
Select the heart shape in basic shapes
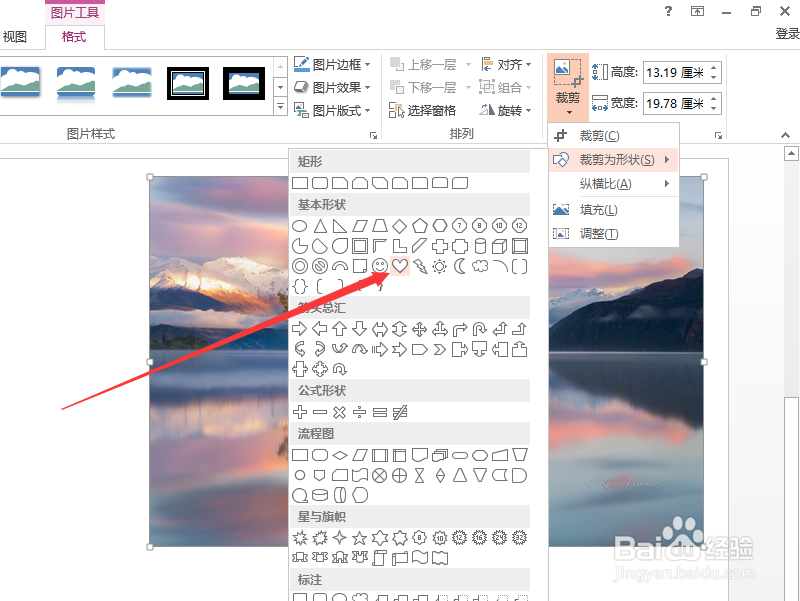[399, 266]
